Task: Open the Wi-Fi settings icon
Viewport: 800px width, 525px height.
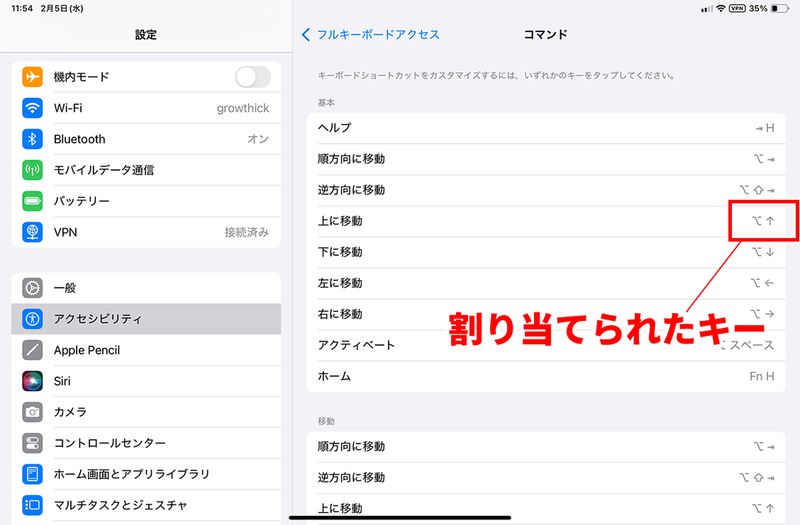Action: click(32, 108)
